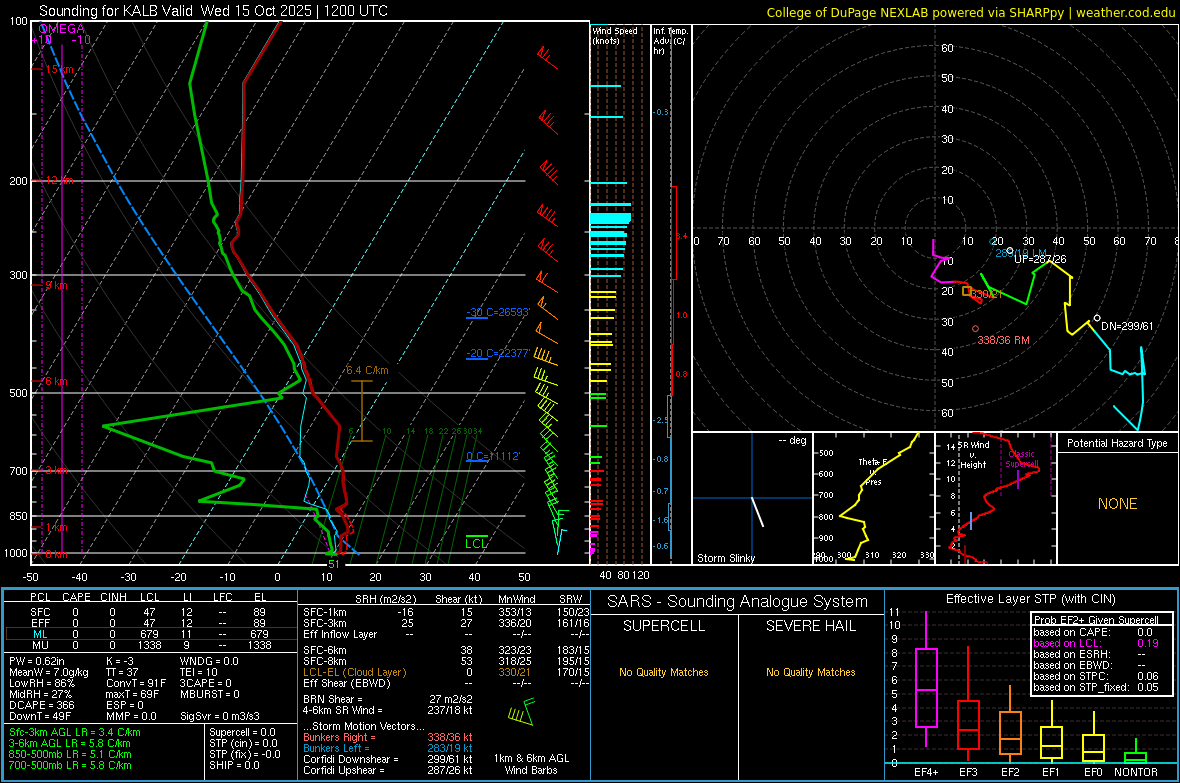Click the Classic Supercell label
The width and height of the screenshot is (1180, 783).
point(1022,459)
